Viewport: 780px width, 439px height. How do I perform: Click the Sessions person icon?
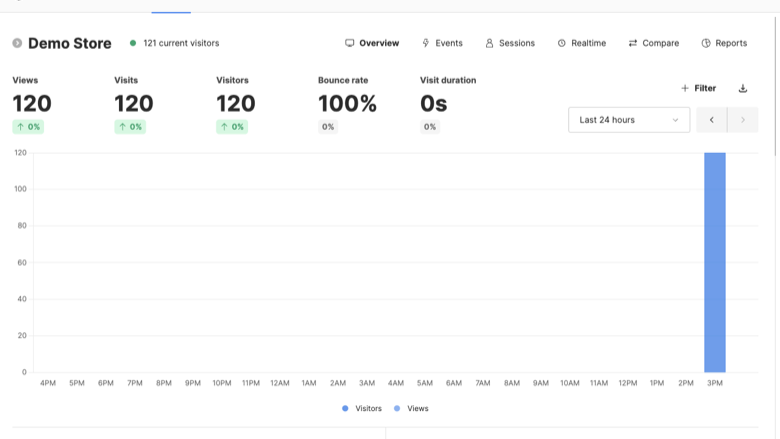point(489,43)
